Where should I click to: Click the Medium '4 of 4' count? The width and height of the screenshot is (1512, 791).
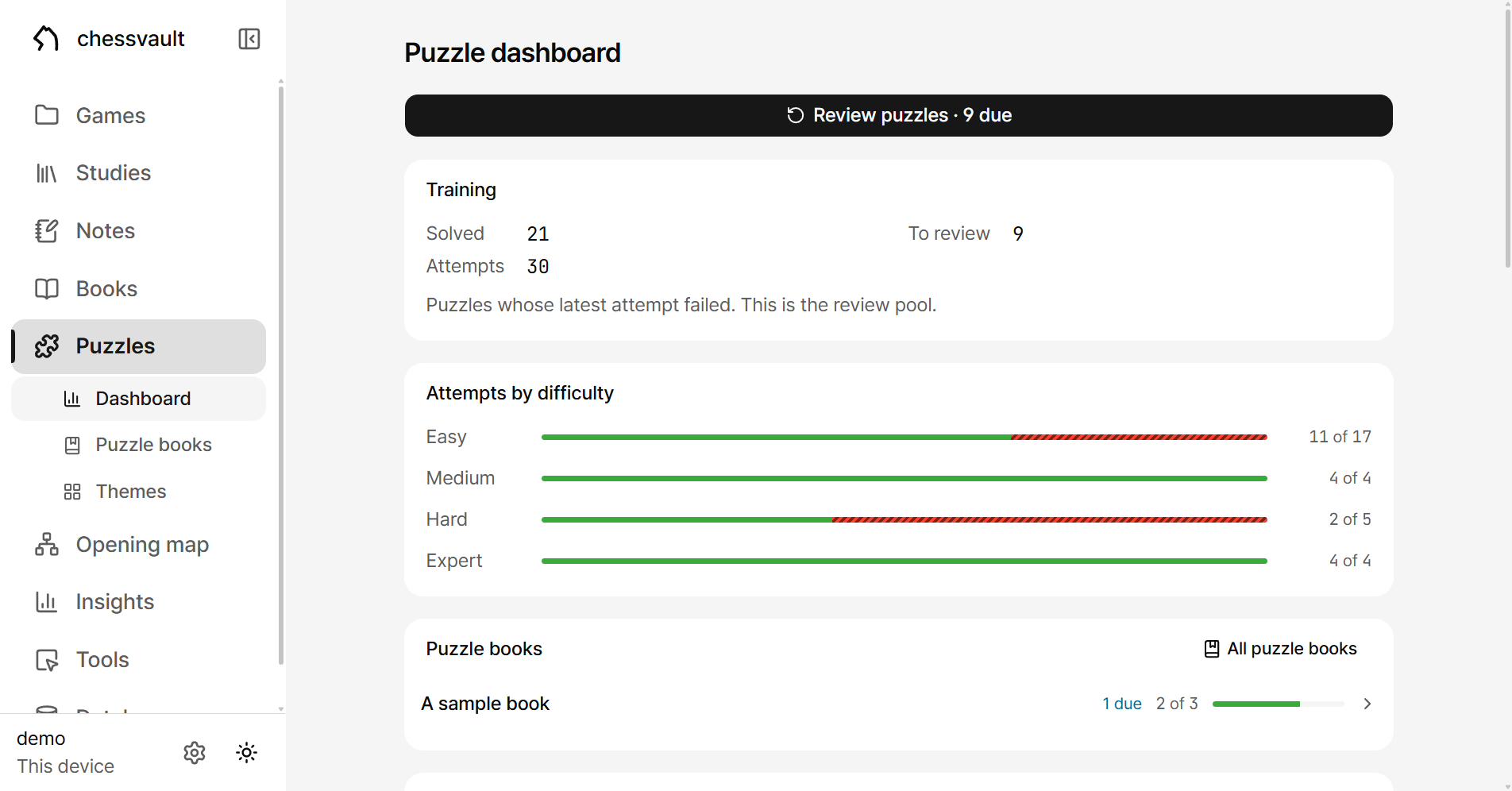(1350, 478)
